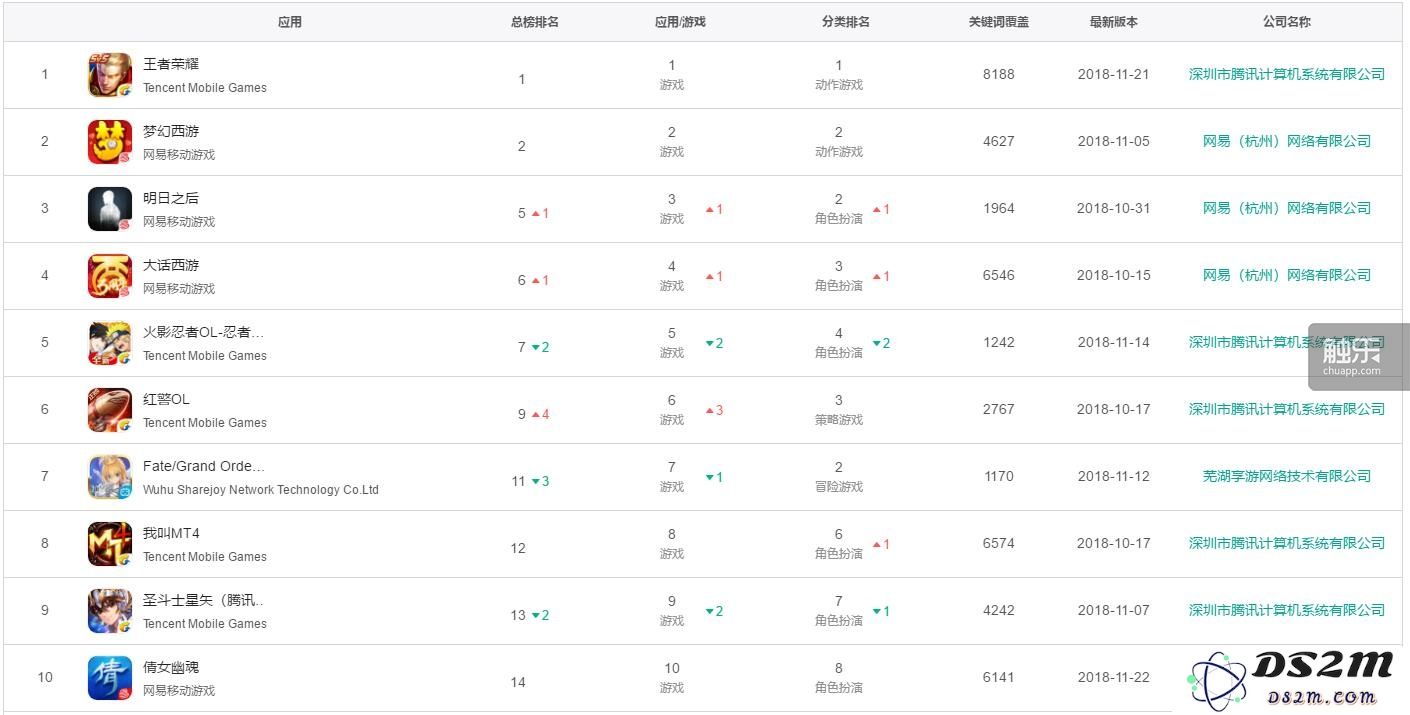Viewport: 1410px width, 715px height.
Task: Click version date 2018-11-05
Action: point(1114,141)
